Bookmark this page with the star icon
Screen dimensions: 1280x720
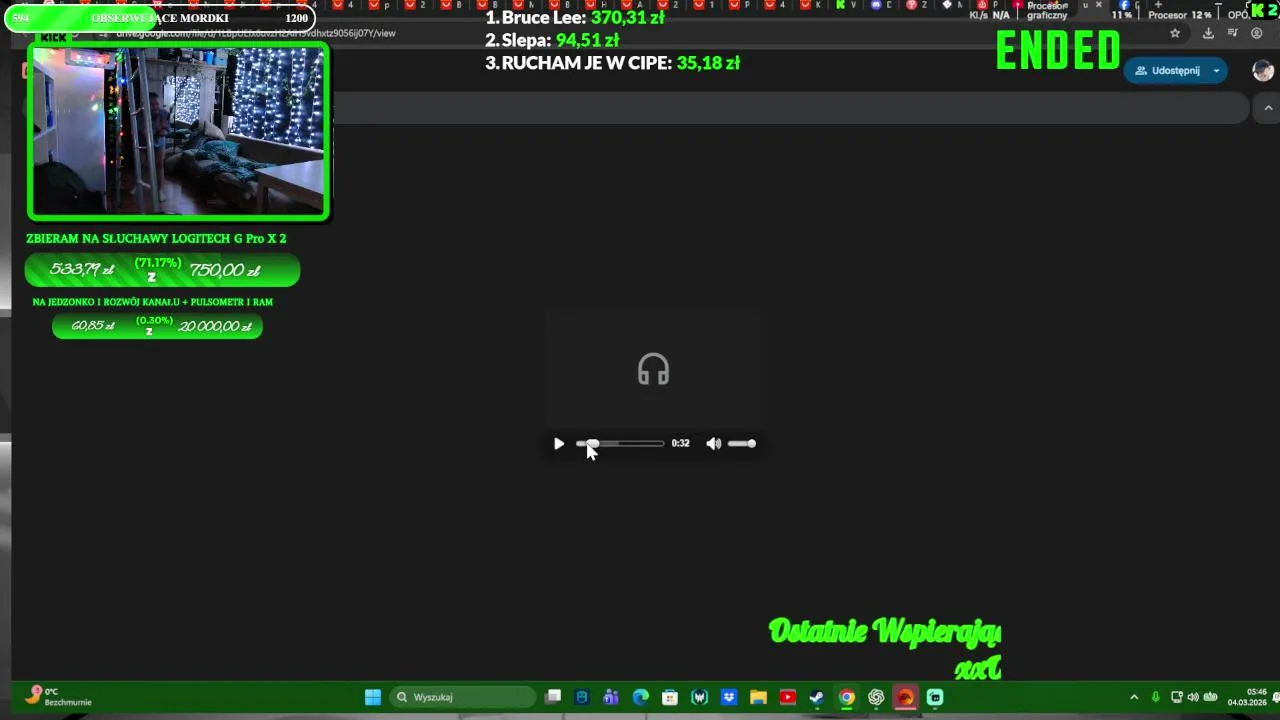pyautogui.click(x=1175, y=33)
